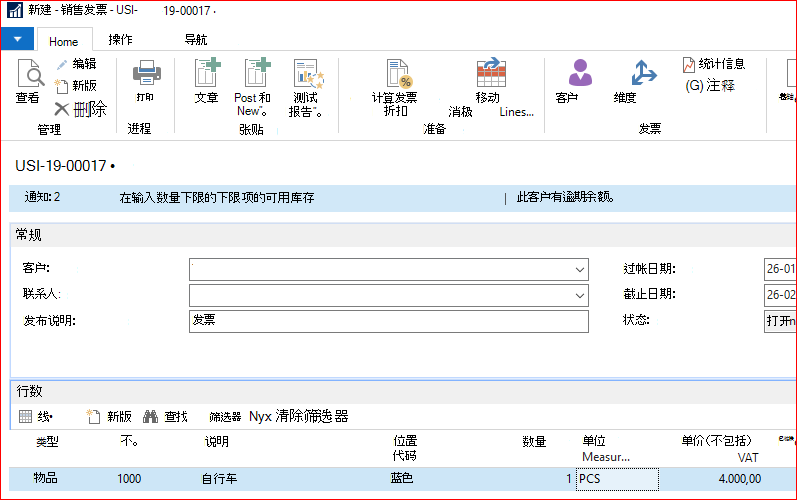Select the PCS unit of measure cell
797x500 pixels.
coord(617,479)
